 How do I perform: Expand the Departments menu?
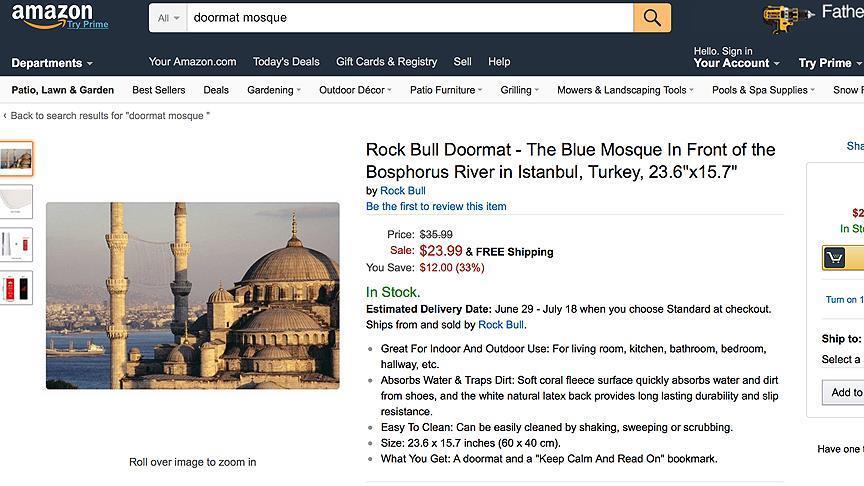pos(51,63)
